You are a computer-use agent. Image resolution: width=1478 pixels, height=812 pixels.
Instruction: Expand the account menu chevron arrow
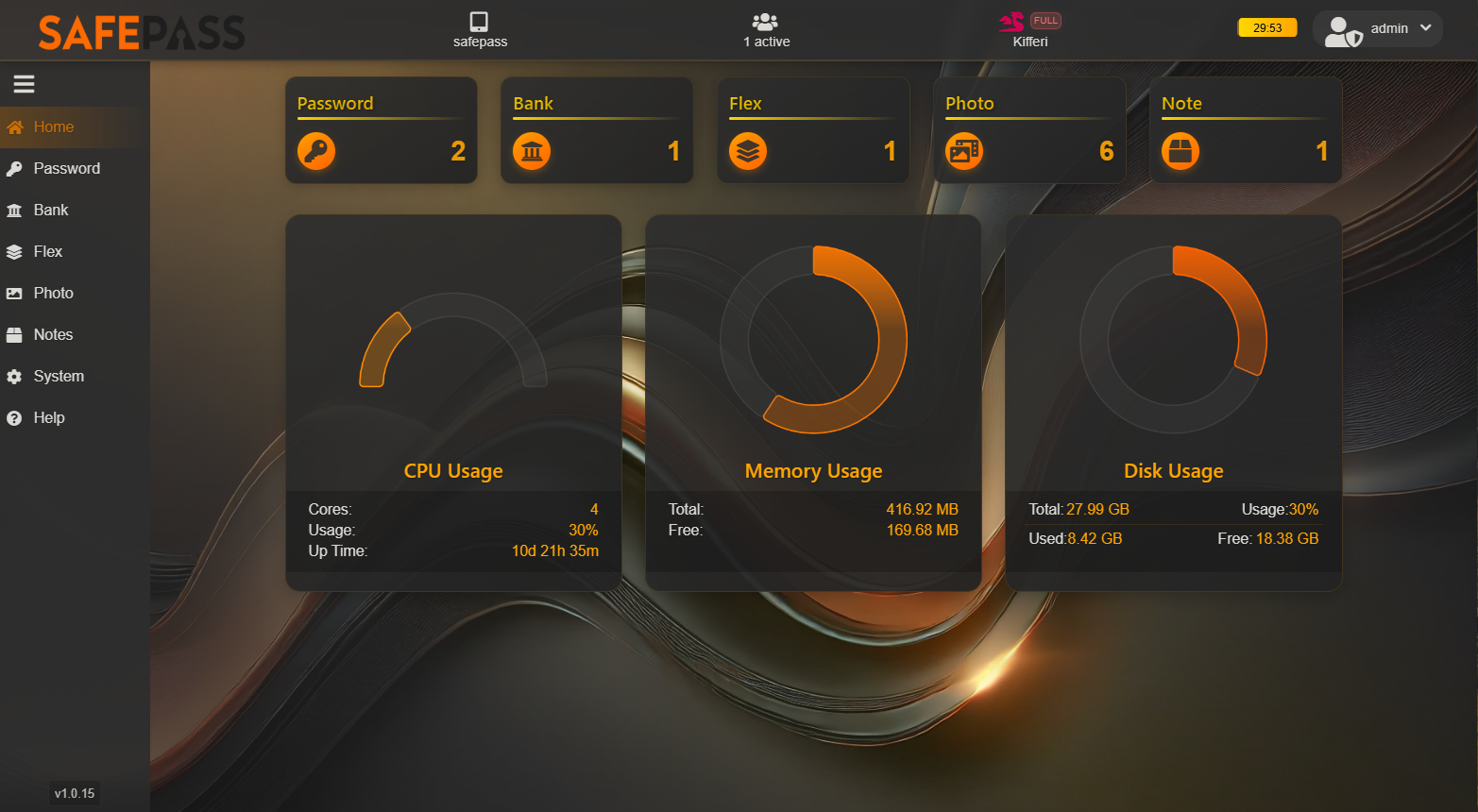pos(1426,28)
